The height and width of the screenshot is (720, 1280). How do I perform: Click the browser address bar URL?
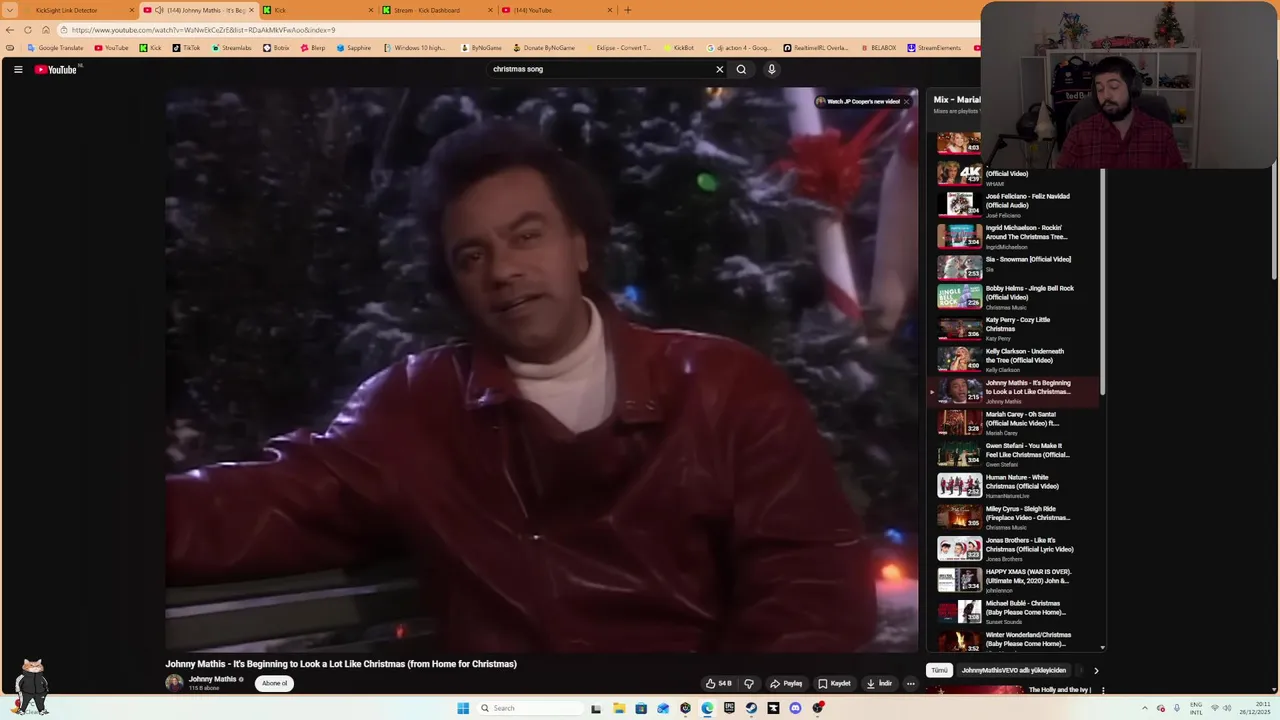[204, 30]
